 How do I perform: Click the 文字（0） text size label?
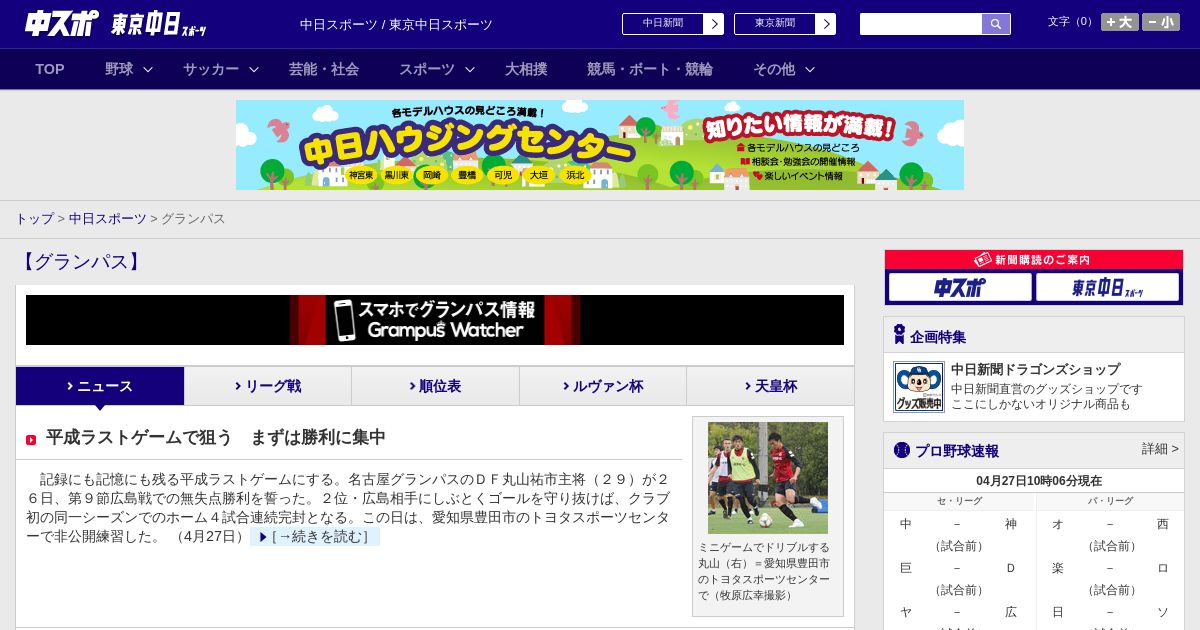(x=1072, y=22)
